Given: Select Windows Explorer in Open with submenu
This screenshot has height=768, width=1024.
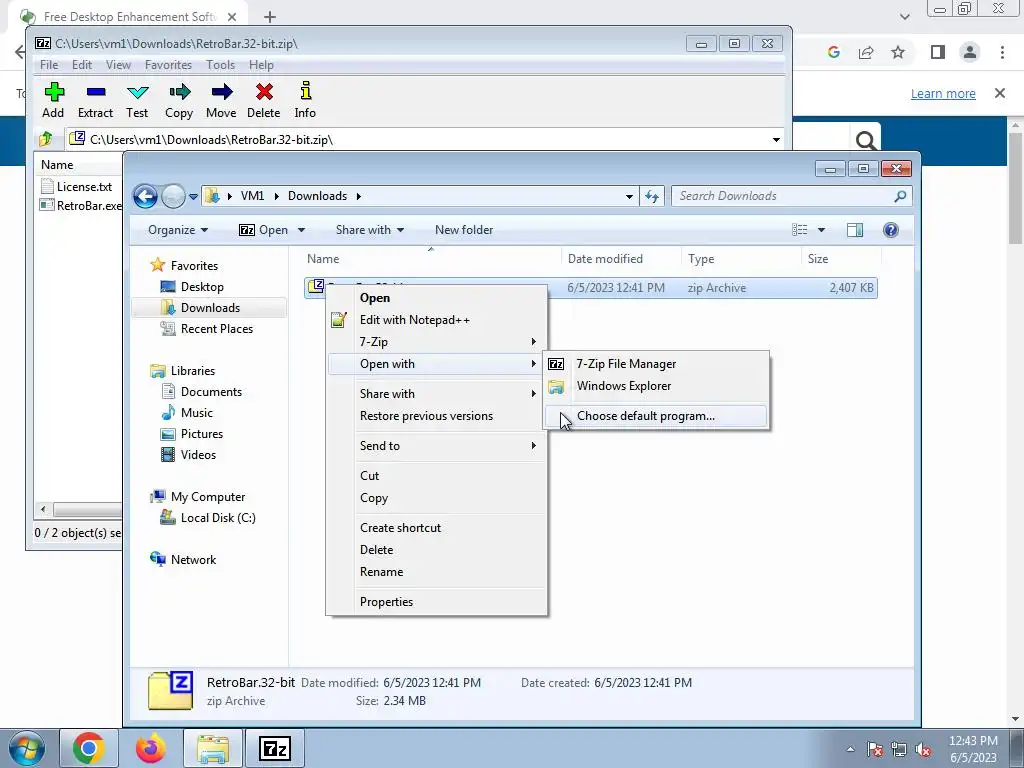Looking at the screenshot, I should [x=656, y=386].
